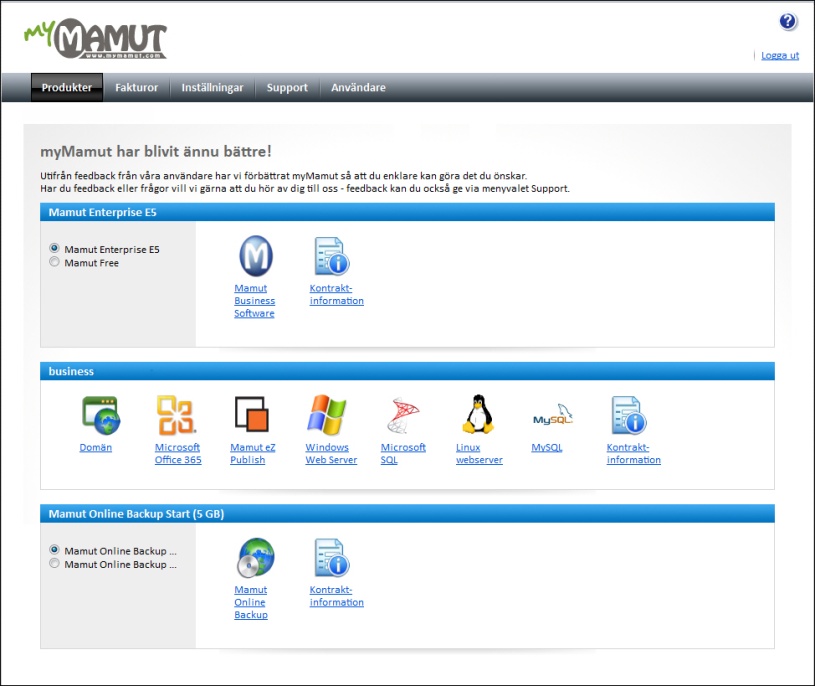Open the Mamut Online Backup disc icon
Viewport: 815px width, 686px height.
(256, 558)
